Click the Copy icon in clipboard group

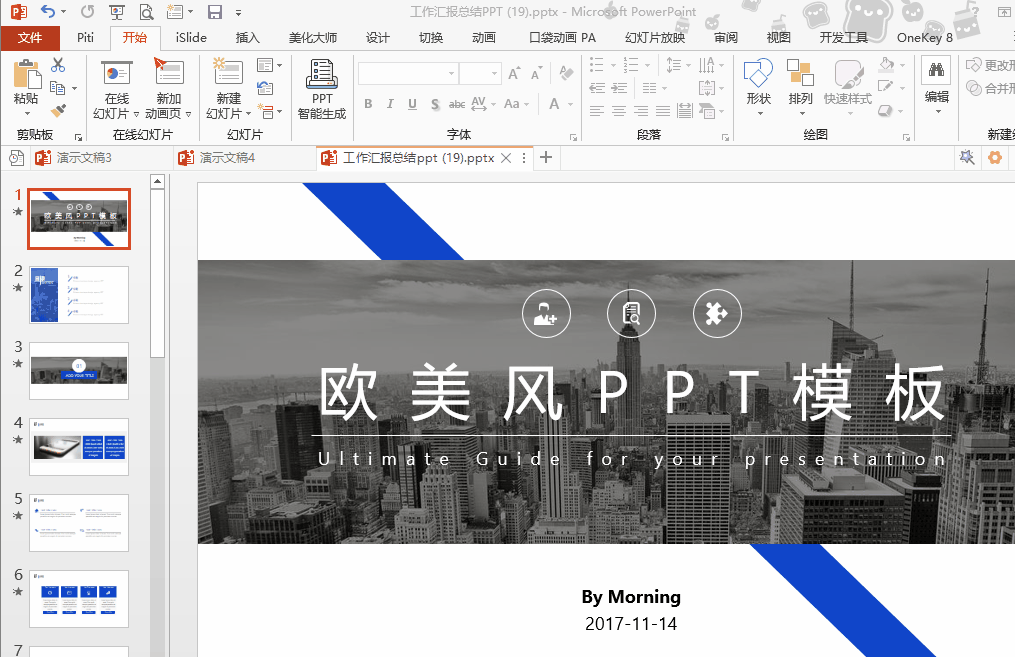point(58,87)
